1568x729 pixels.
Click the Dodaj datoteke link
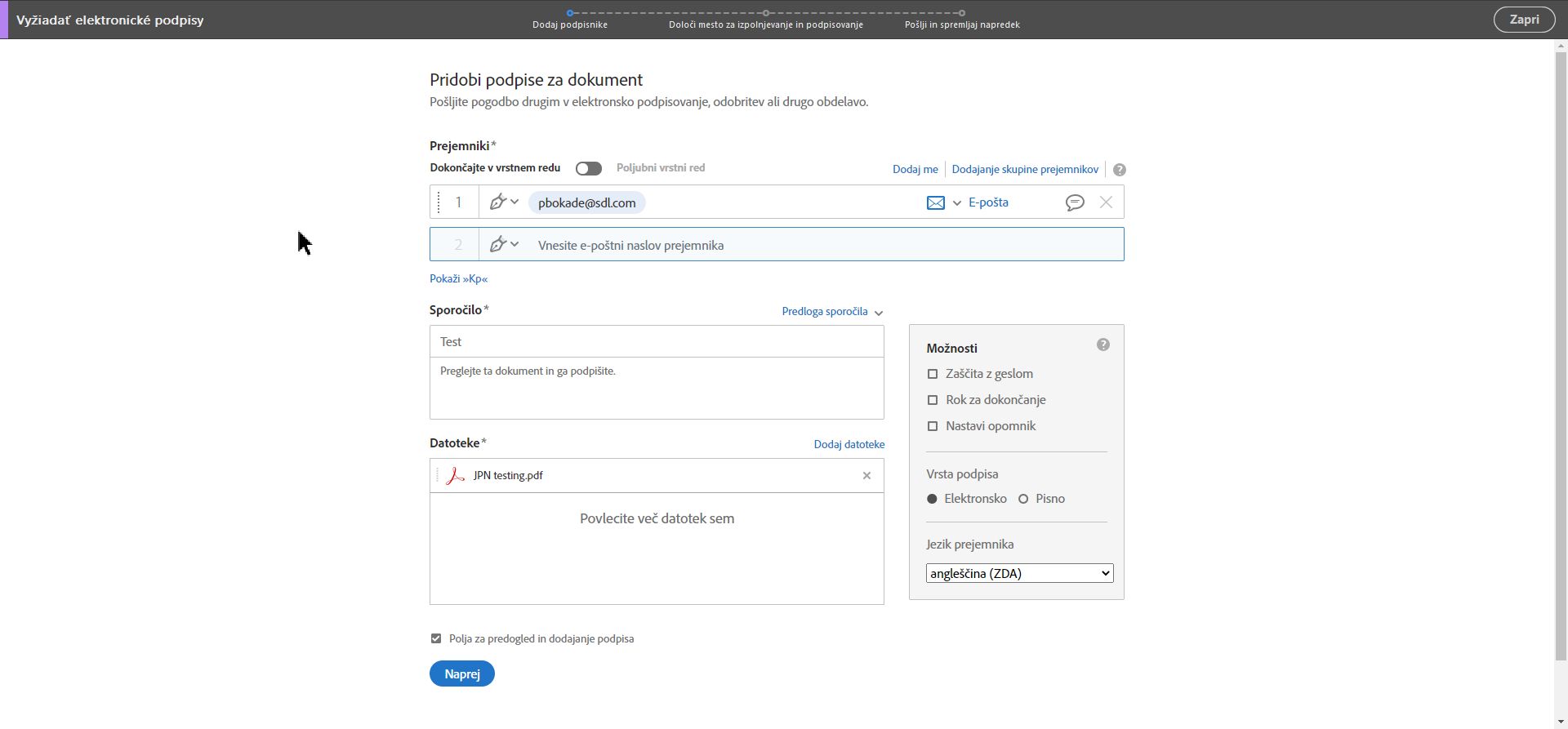click(x=849, y=445)
